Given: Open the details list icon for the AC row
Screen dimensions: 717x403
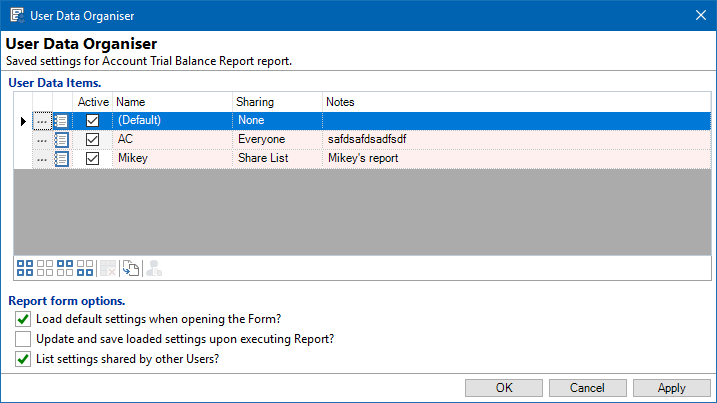Looking at the screenshot, I should tap(62, 140).
